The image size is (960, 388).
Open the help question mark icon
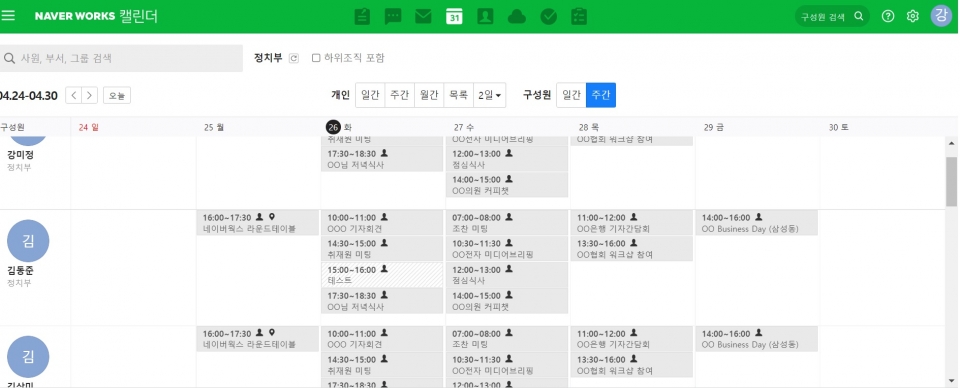[x=888, y=17]
